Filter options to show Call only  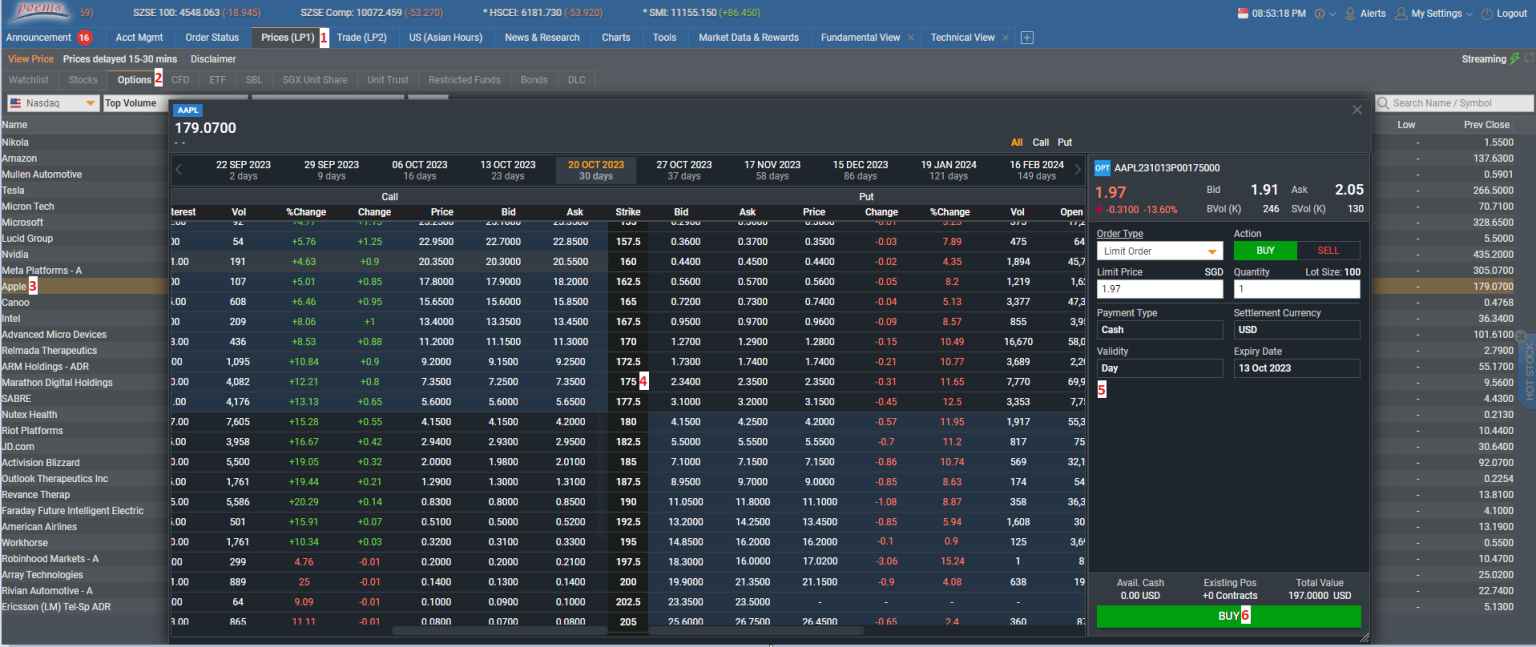(1040, 142)
